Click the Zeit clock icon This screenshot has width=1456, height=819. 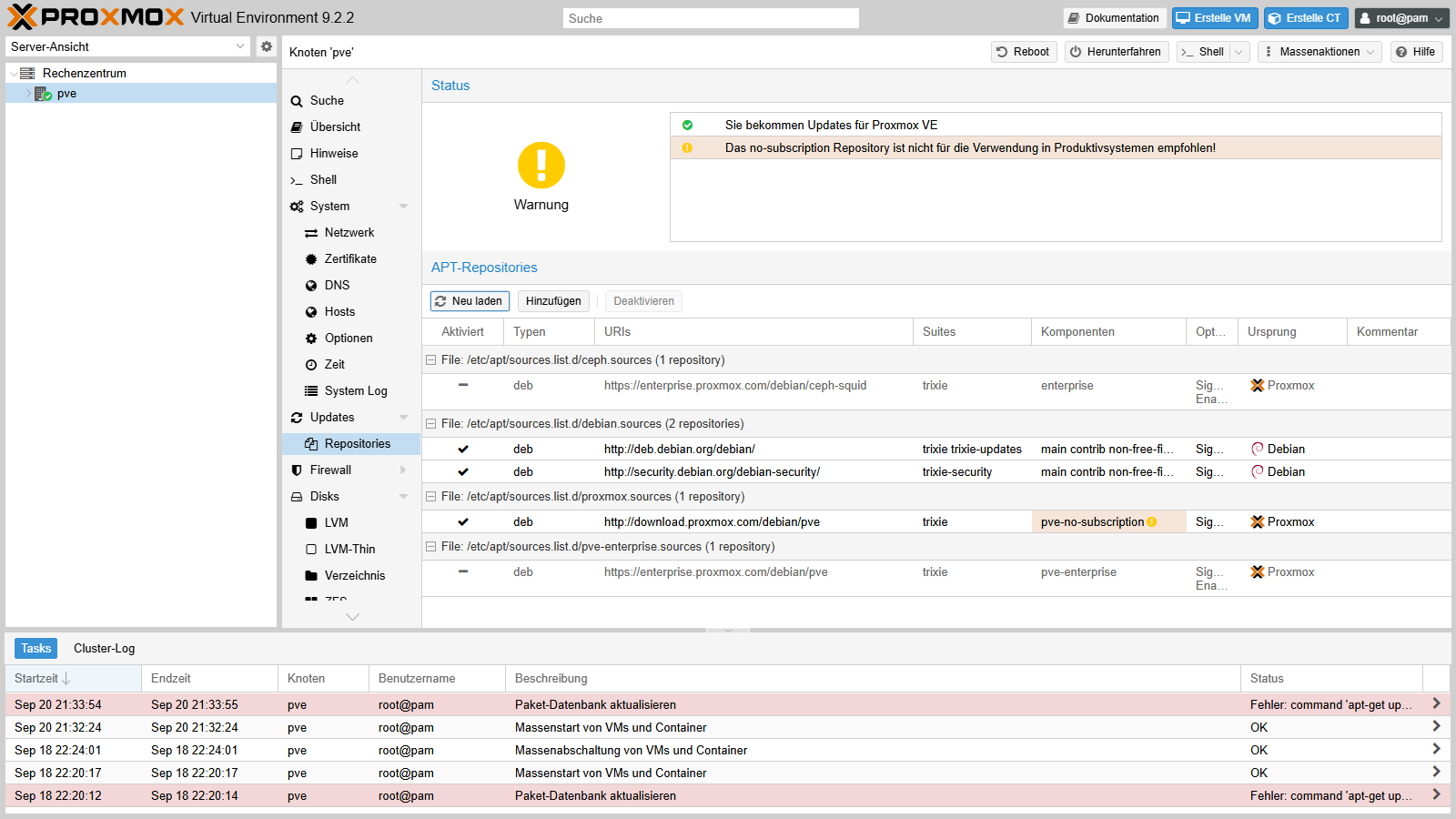(311, 365)
